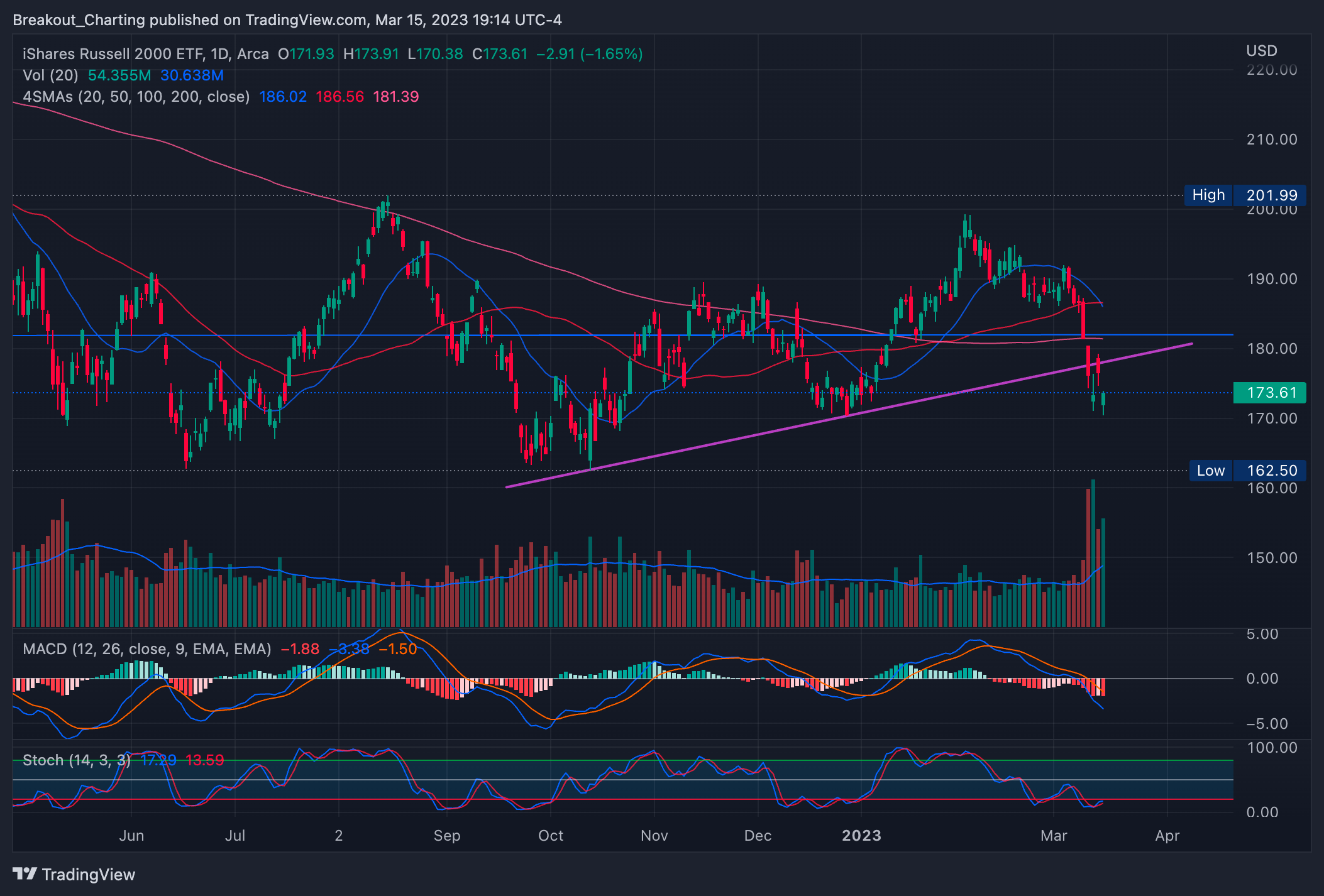
Task: Click the blue 186.02 SMA value
Action: (283, 97)
